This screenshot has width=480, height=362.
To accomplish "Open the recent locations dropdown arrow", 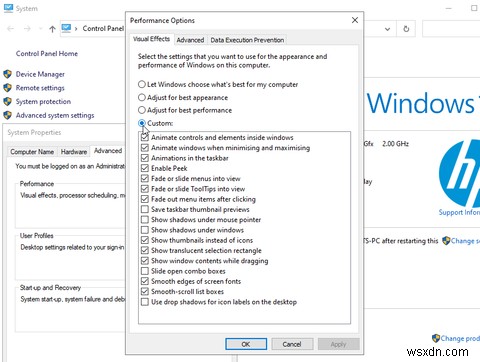I will point(40,29).
